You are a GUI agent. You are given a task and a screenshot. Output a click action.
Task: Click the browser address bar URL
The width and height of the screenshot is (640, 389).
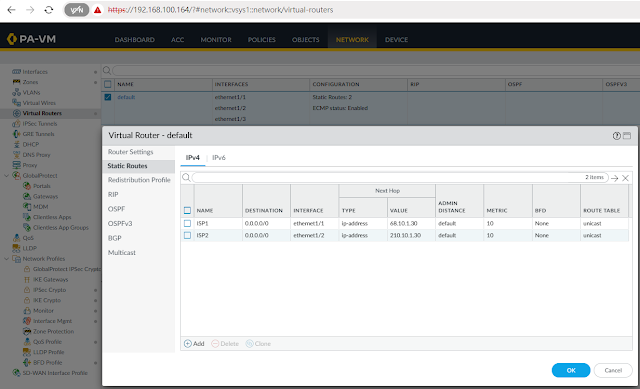pos(220,10)
